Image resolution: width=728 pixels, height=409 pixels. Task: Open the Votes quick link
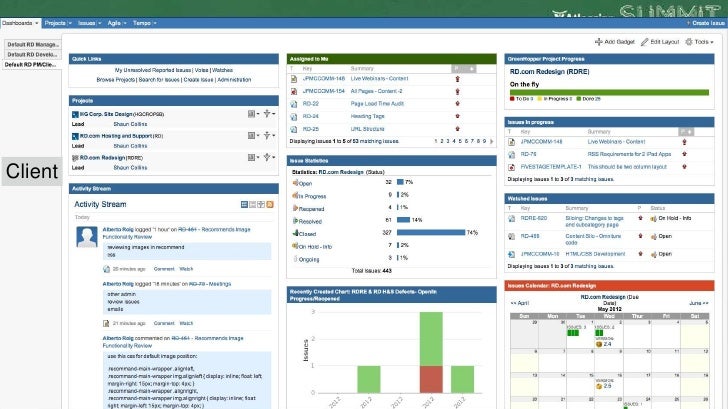pyautogui.click(x=202, y=70)
